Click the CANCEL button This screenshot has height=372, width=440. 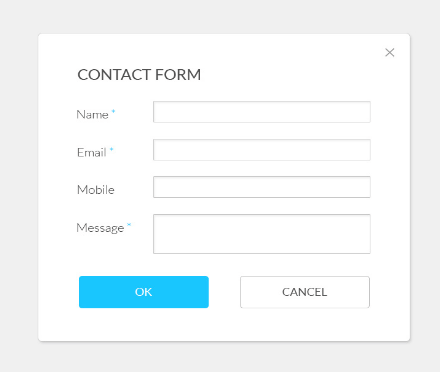pos(305,292)
